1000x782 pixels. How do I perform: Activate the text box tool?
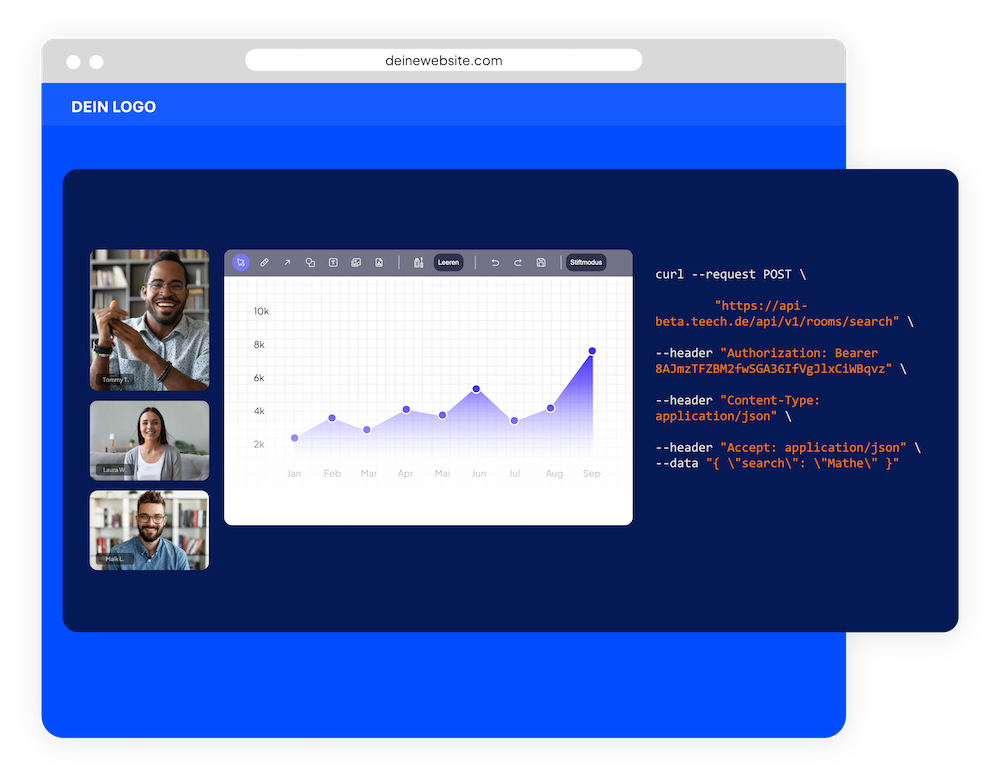click(333, 263)
